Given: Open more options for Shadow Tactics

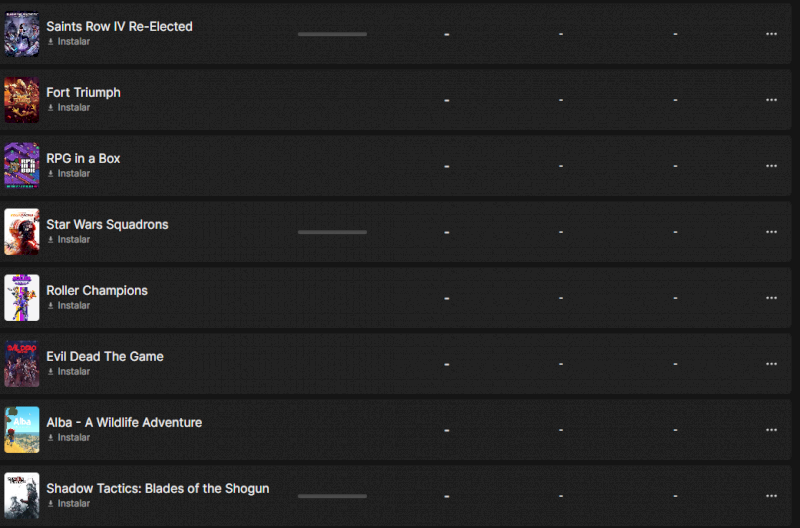Looking at the screenshot, I should tap(771, 496).
